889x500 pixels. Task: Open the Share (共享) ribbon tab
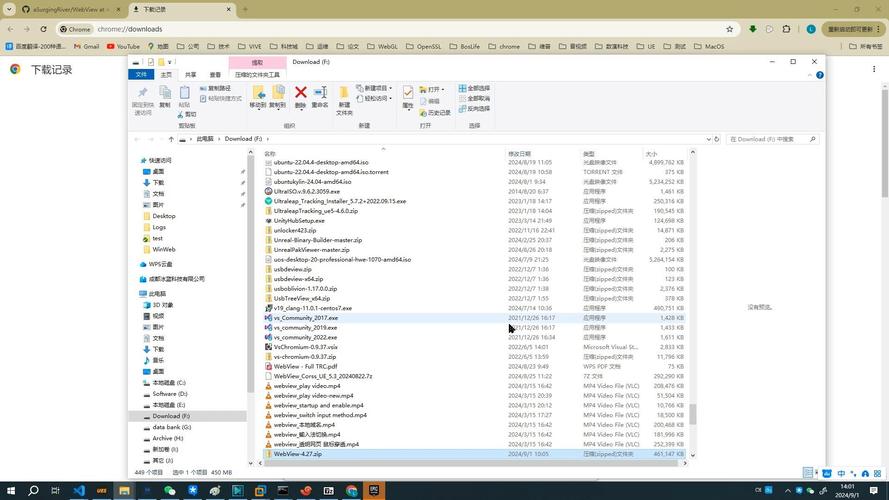(190, 74)
